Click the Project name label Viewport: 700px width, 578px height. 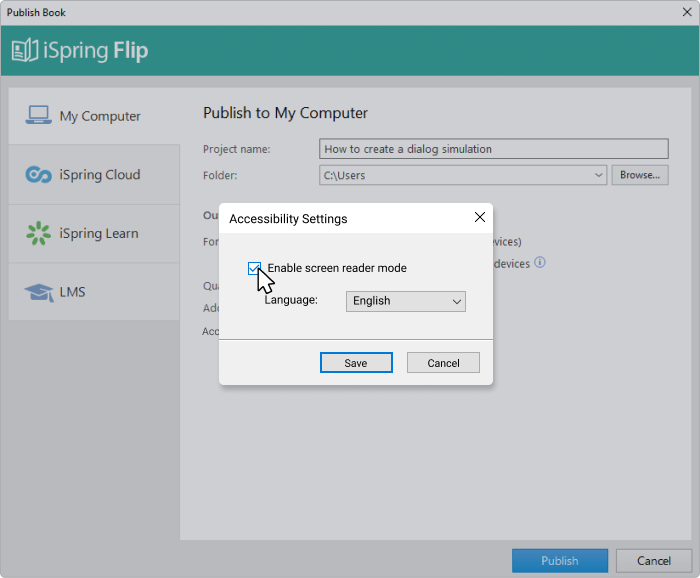point(237,149)
